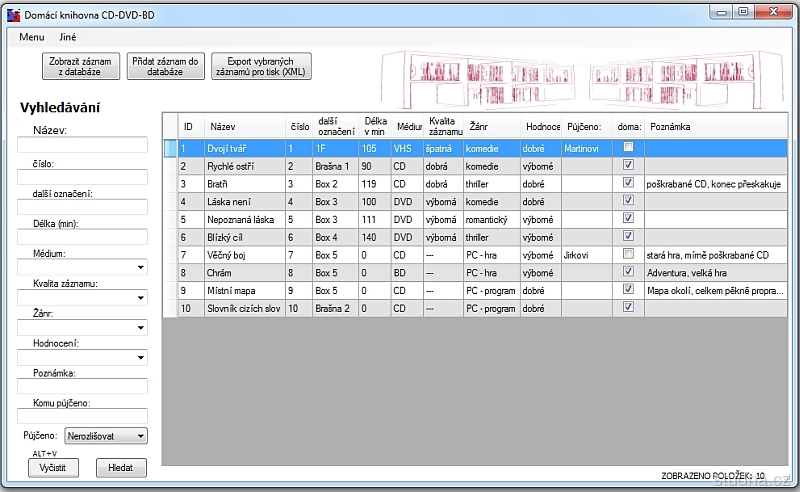Toggle the doma checkbox for Dvojí tvář
The height and width of the screenshot is (492, 800).
click(628, 147)
